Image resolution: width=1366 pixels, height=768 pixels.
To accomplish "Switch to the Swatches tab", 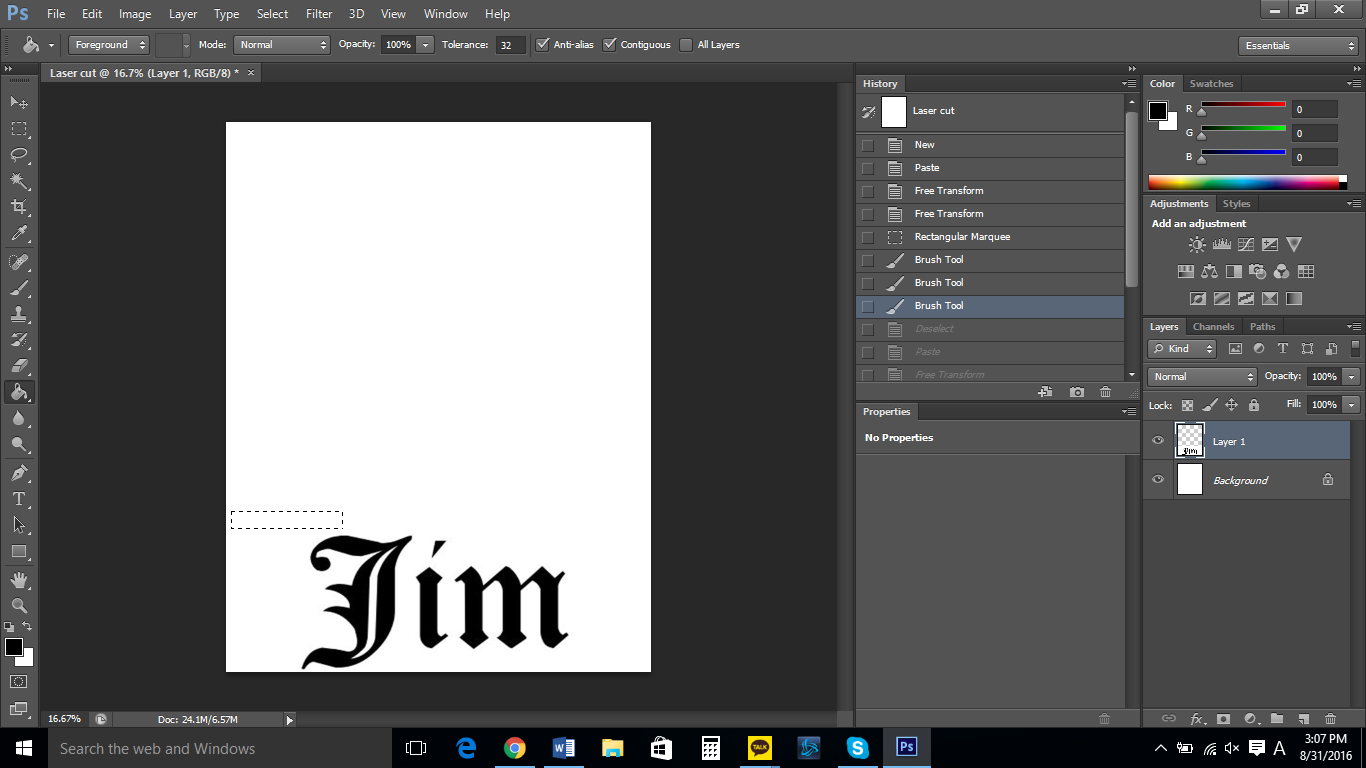I will [x=1211, y=84].
